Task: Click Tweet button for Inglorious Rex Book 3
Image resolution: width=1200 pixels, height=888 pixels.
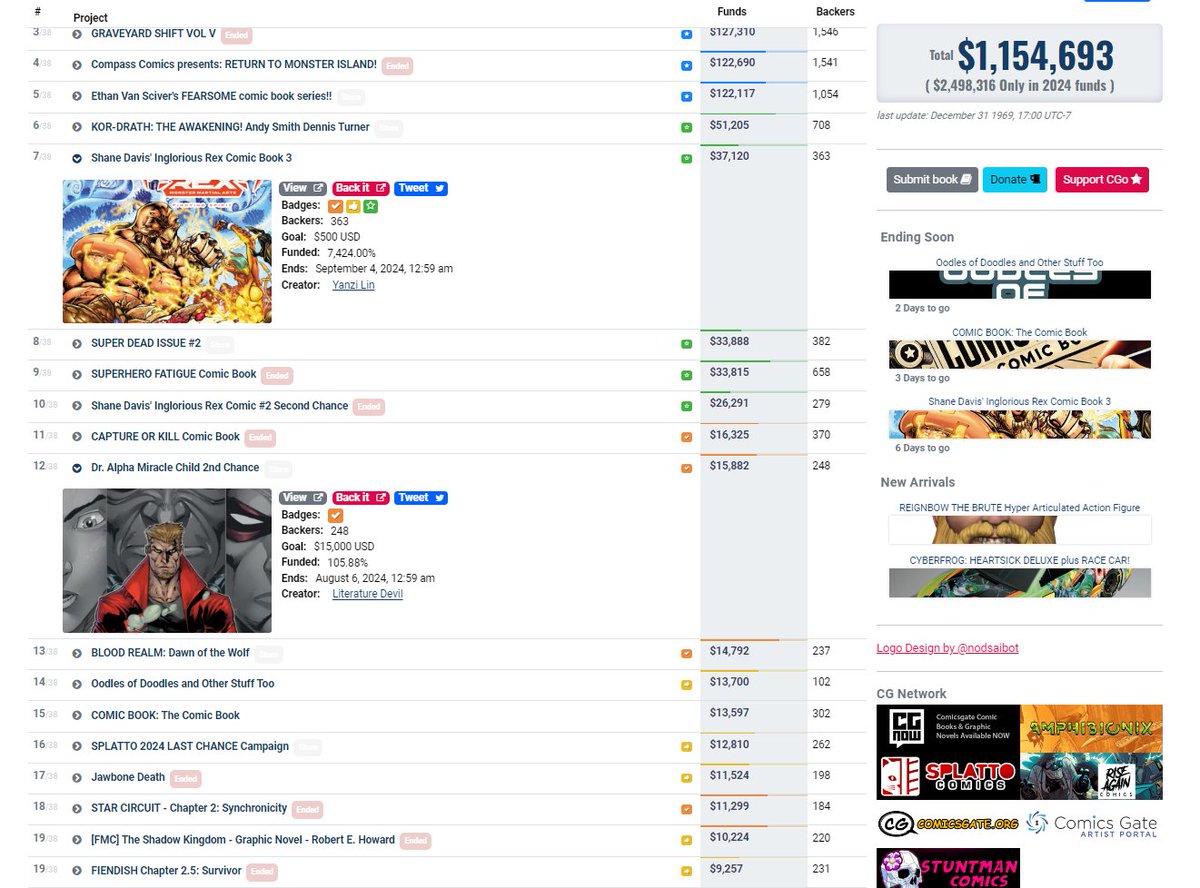Action: coord(420,188)
